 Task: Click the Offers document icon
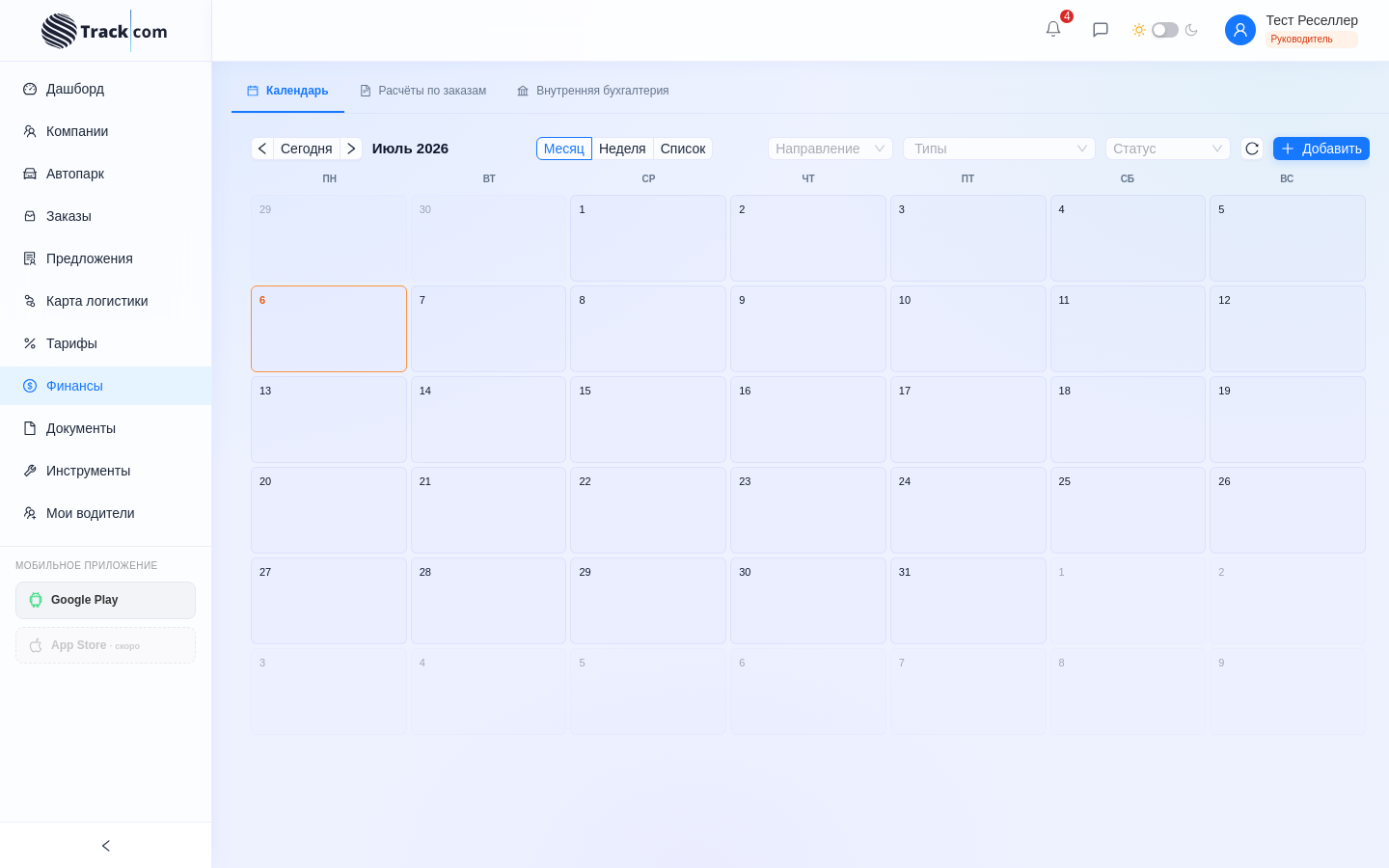[x=30, y=258]
